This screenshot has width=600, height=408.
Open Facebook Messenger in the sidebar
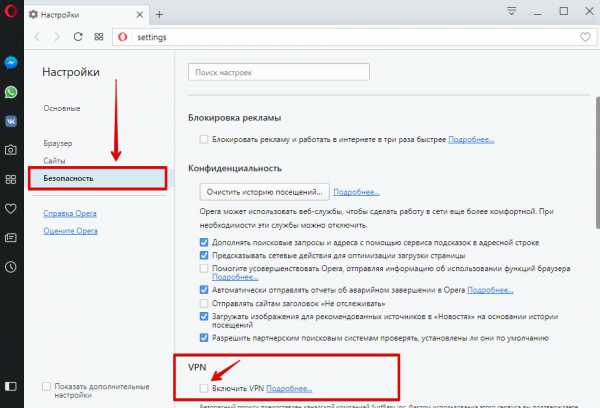(x=11, y=62)
